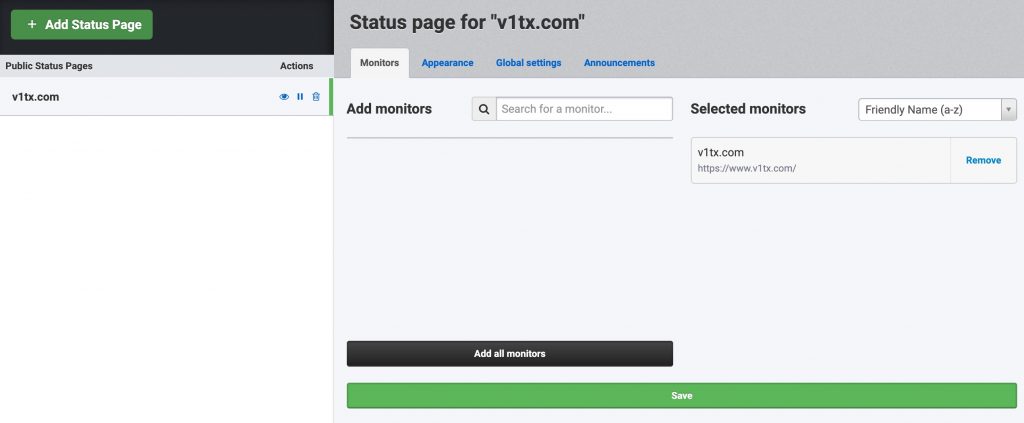Image resolution: width=1024 pixels, height=423 pixels.
Task: Click the Public Status Pages header
Action: 49,66
